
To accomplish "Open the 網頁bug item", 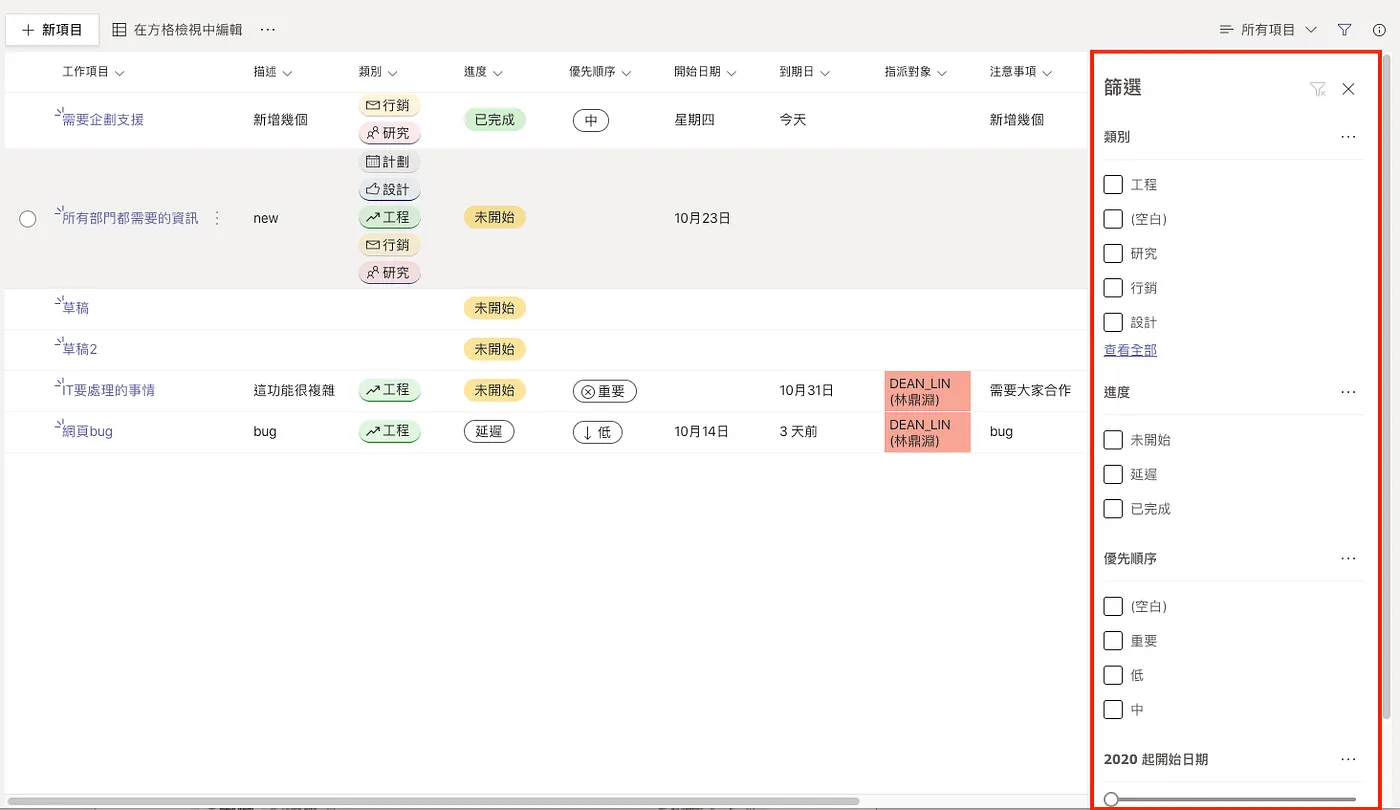I will [x=87, y=432].
